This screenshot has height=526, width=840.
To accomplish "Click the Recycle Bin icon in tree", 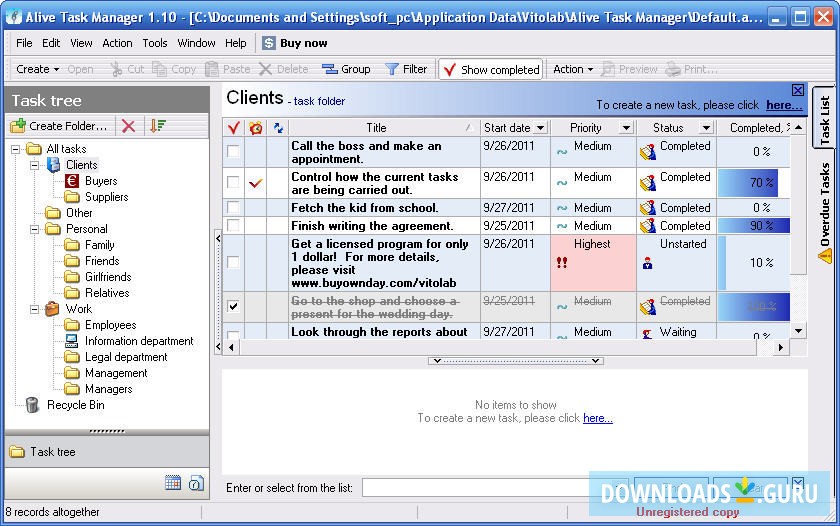I will [32, 405].
